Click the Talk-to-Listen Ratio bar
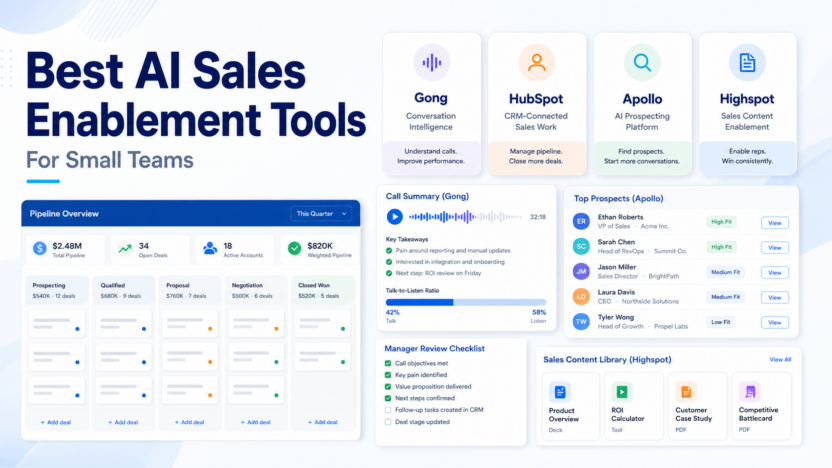The width and height of the screenshot is (832, 468). coord(466,302)
